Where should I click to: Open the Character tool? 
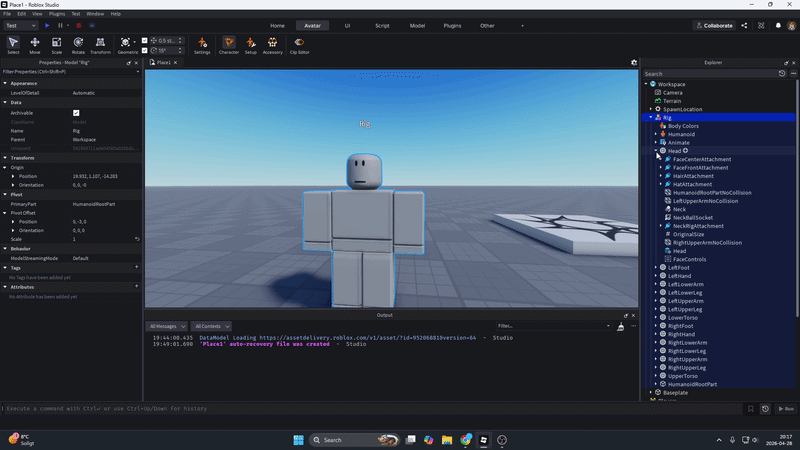coord(229,45)
